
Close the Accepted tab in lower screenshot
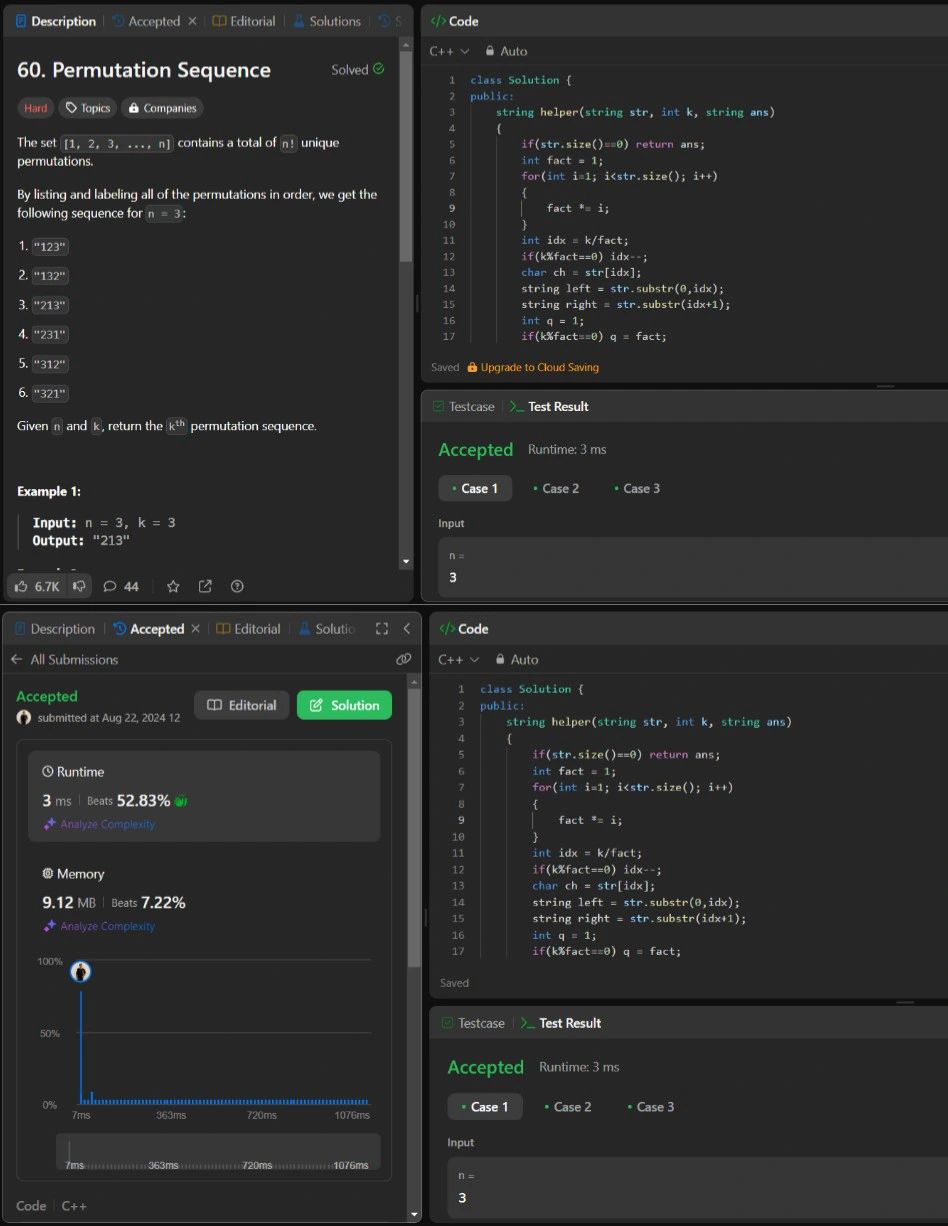click(196, 629)
